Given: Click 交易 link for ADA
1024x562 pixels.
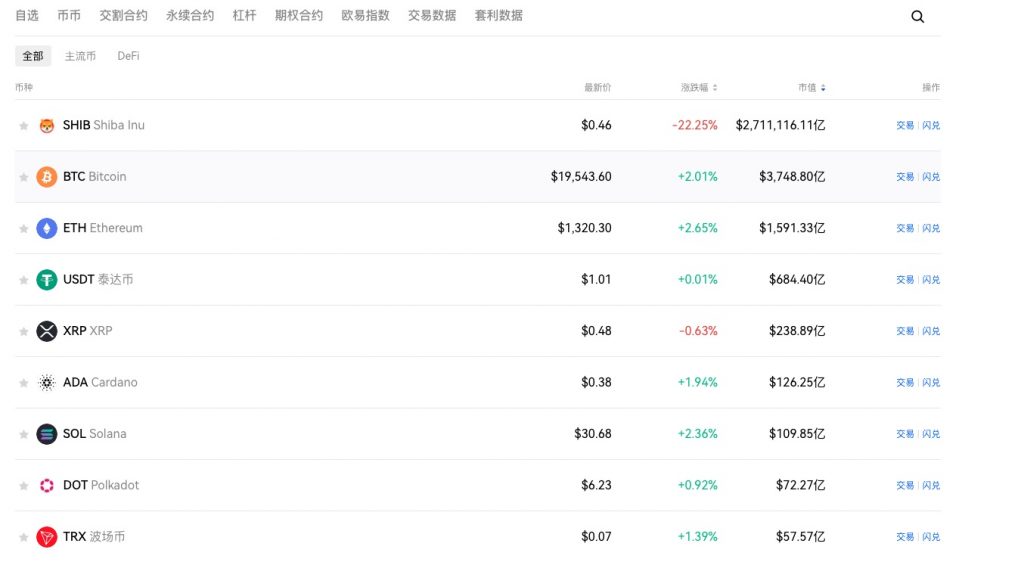Looking at the screenshot, I should tap(905, 382).
